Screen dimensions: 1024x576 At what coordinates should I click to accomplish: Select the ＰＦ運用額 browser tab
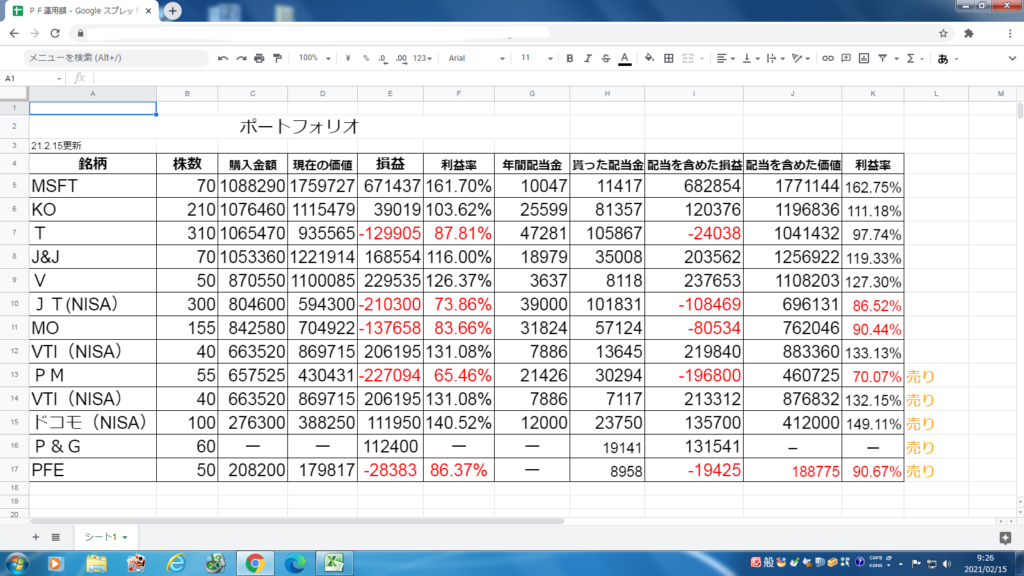tap(80, 11)
